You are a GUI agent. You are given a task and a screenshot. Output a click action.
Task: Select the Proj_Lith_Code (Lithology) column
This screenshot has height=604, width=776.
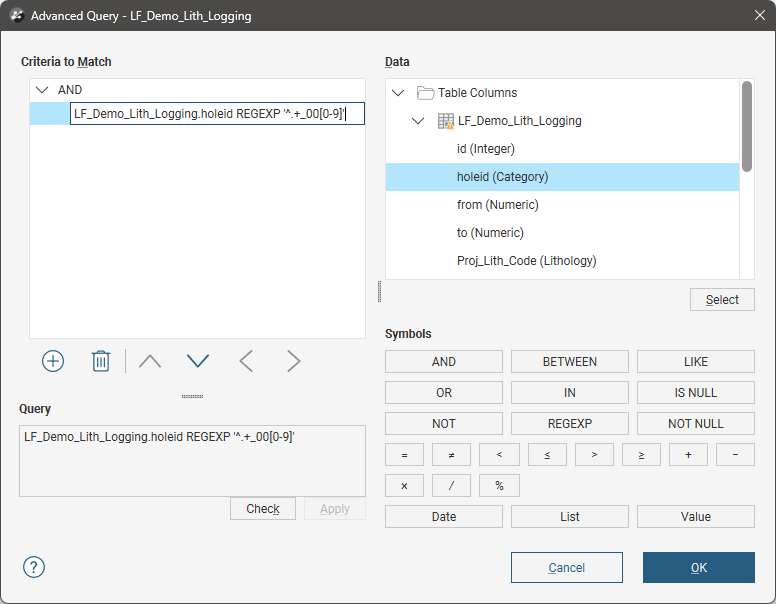(x=526, y=261)
